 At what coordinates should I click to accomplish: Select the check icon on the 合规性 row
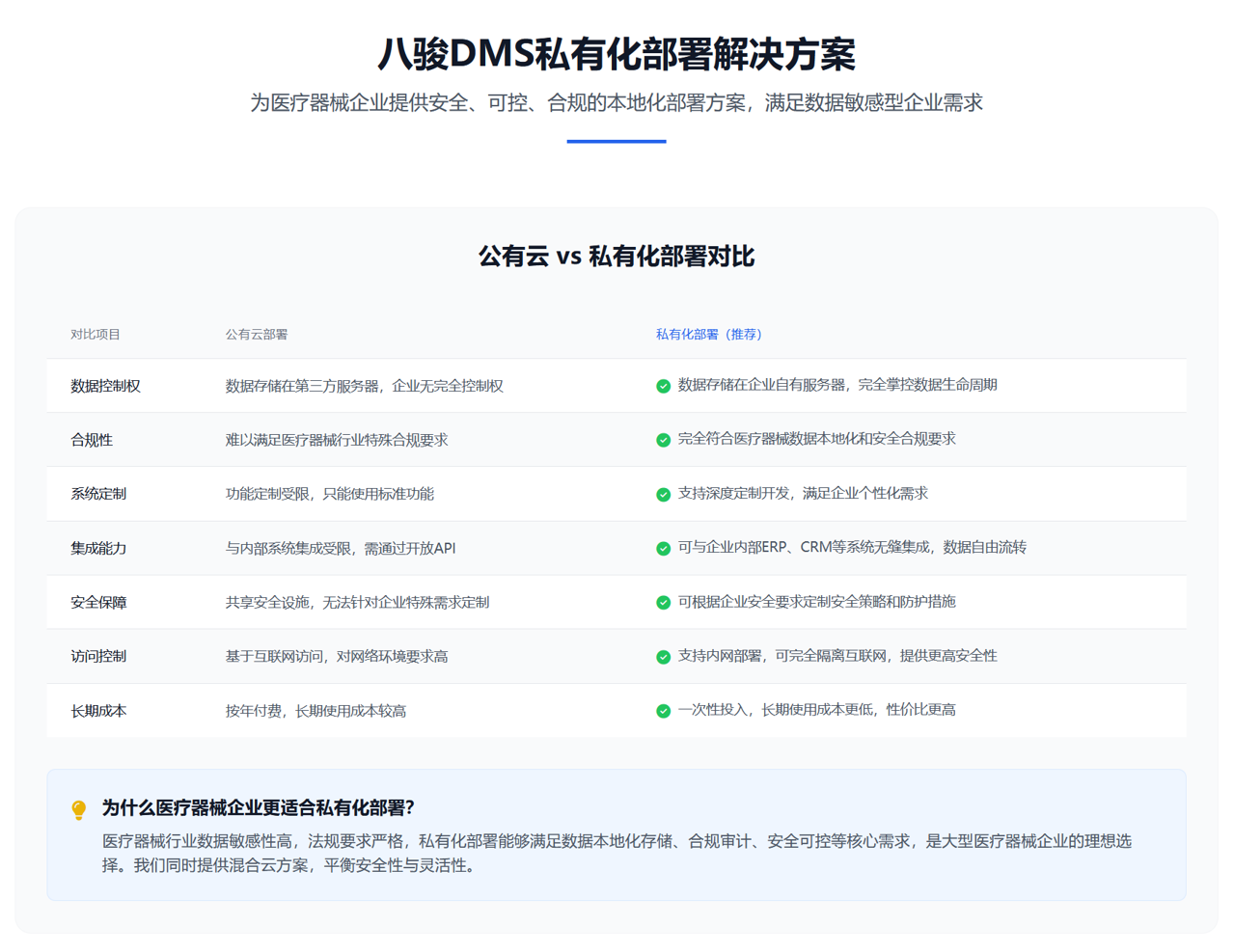[663, 440]
